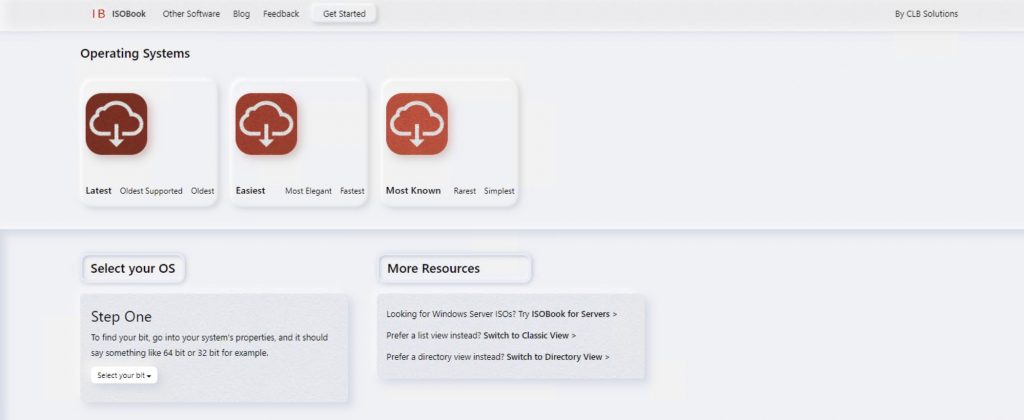Pick the Rarest option
Screen dimensions: 1024x420
(x=465, y=191)
